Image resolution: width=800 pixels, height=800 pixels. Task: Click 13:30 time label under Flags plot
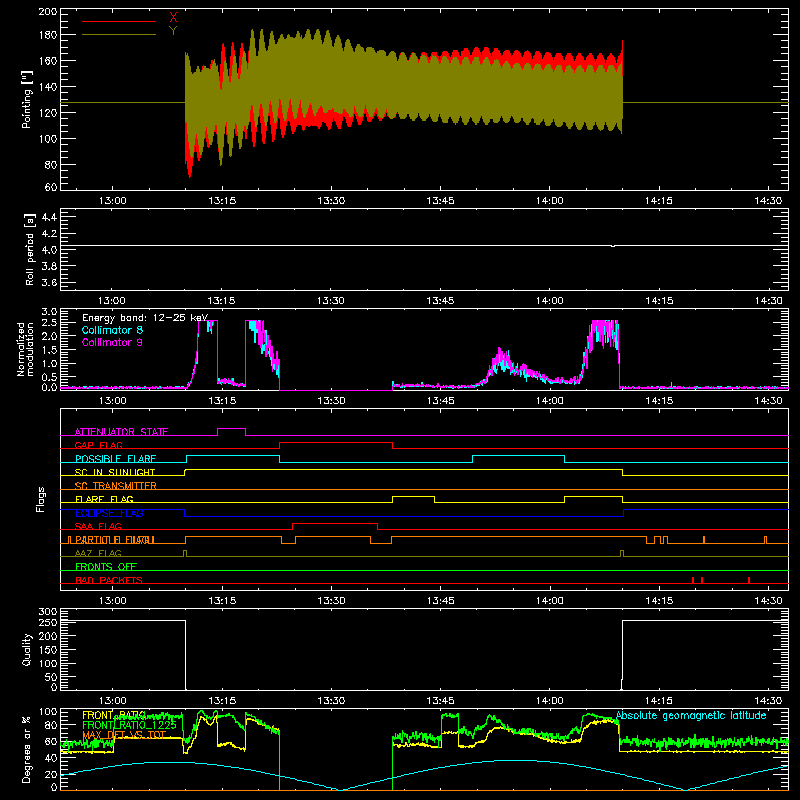tap(331, 601)
